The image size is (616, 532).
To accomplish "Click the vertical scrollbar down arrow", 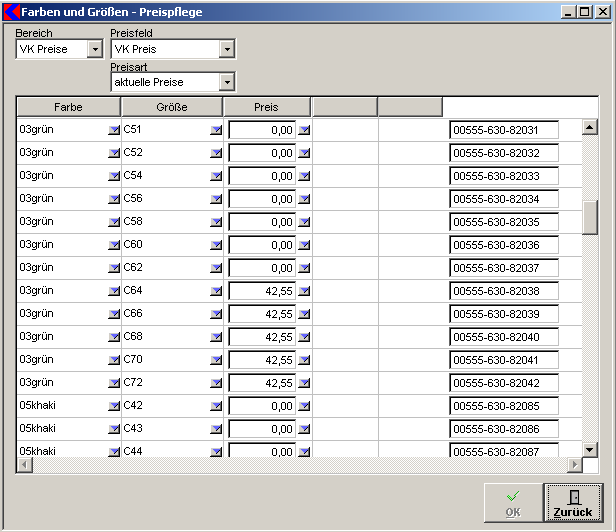I will point(590,450).
